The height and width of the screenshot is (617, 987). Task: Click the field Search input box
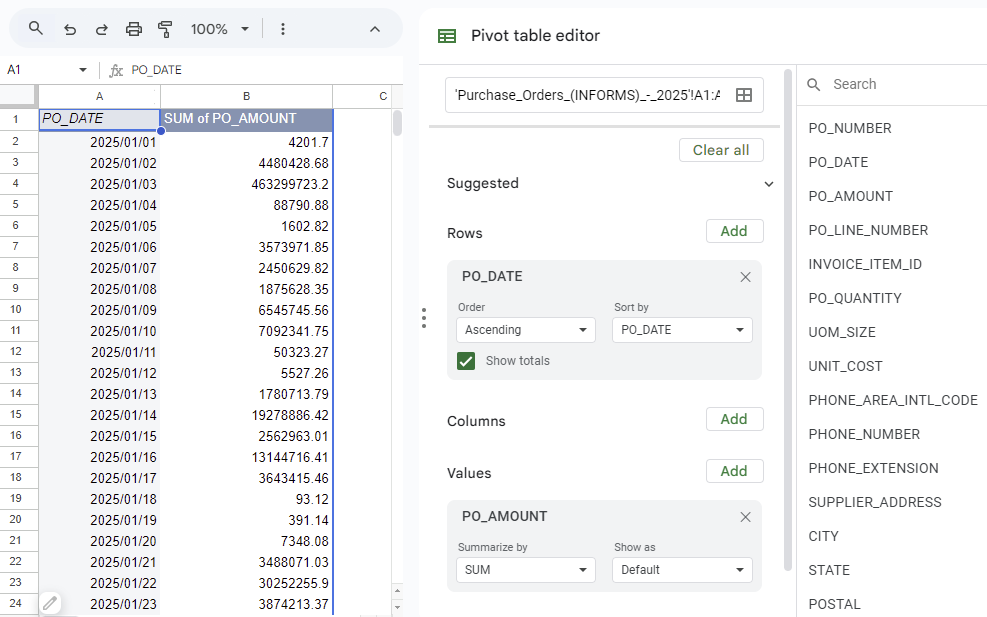[900, 85]
